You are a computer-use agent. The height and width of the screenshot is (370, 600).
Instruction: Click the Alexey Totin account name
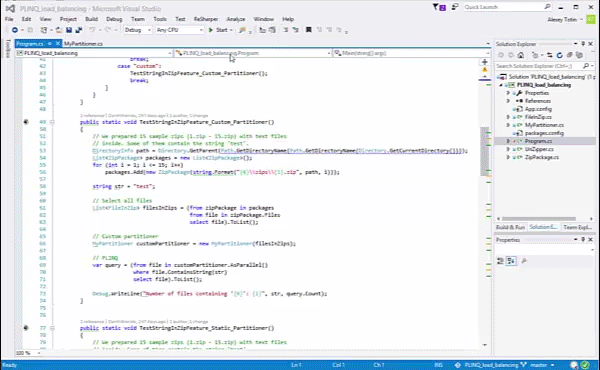pyautogui.click(x=562, y=20)
